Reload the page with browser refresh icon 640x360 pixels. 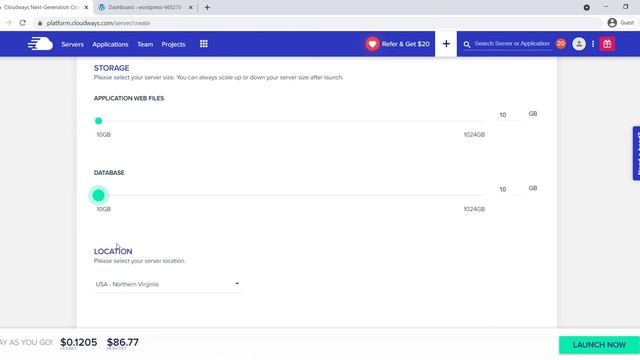[x=22, y=23]
